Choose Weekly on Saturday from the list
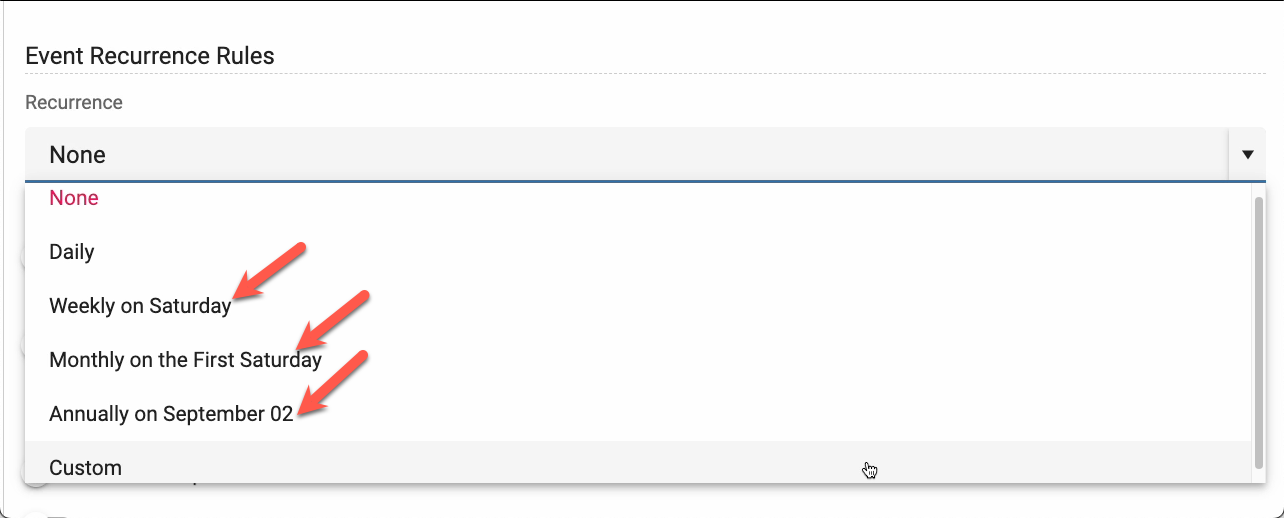 [140, 306]
